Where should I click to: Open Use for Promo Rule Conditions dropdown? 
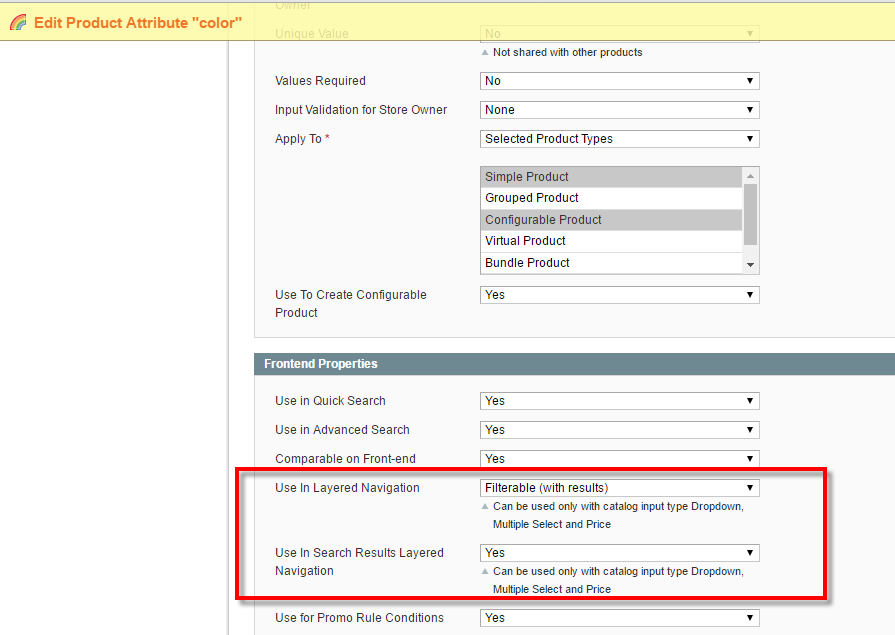click(x=619, y=618)
